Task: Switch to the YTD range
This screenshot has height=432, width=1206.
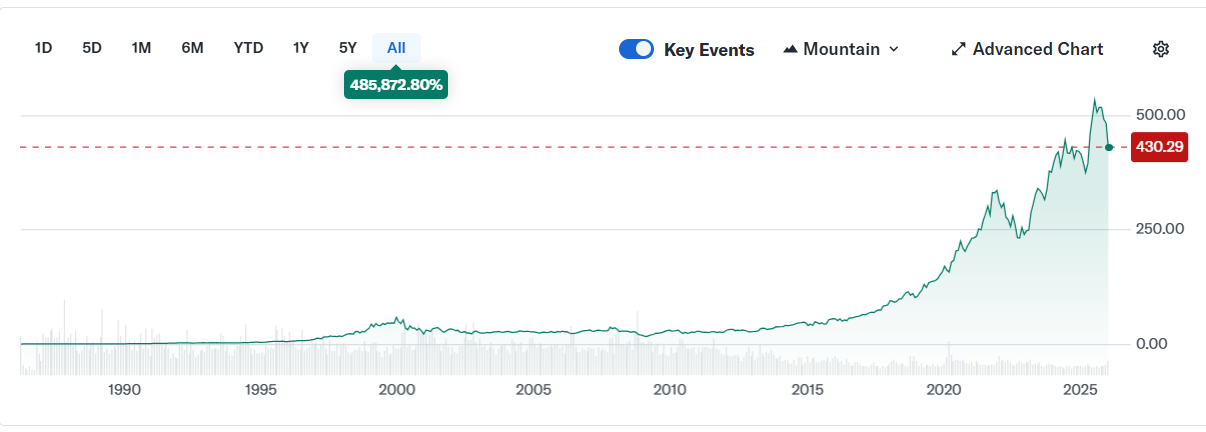Action: [x=248, y=48]
